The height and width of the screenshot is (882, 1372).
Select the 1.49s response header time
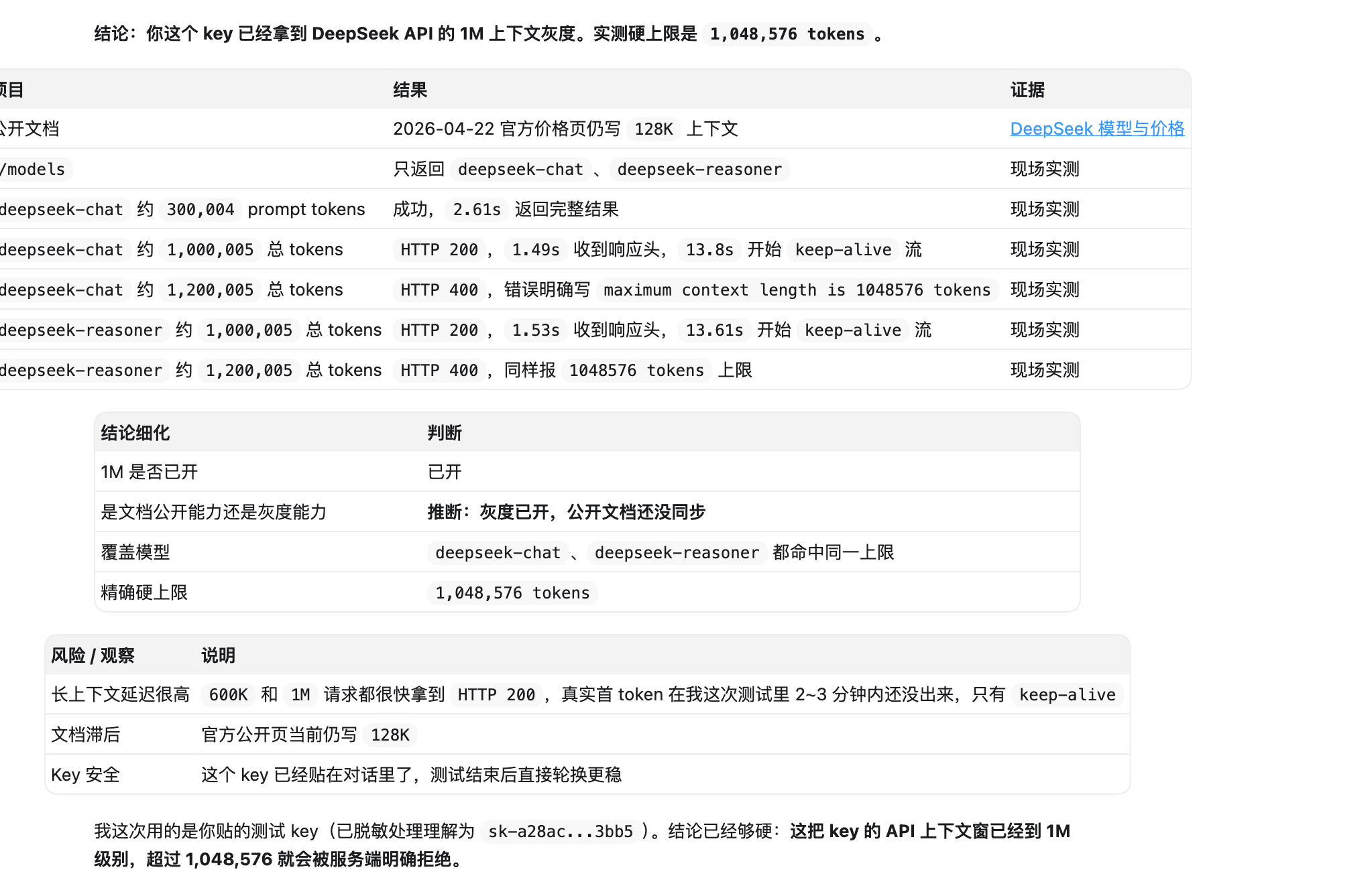[536, 249]
